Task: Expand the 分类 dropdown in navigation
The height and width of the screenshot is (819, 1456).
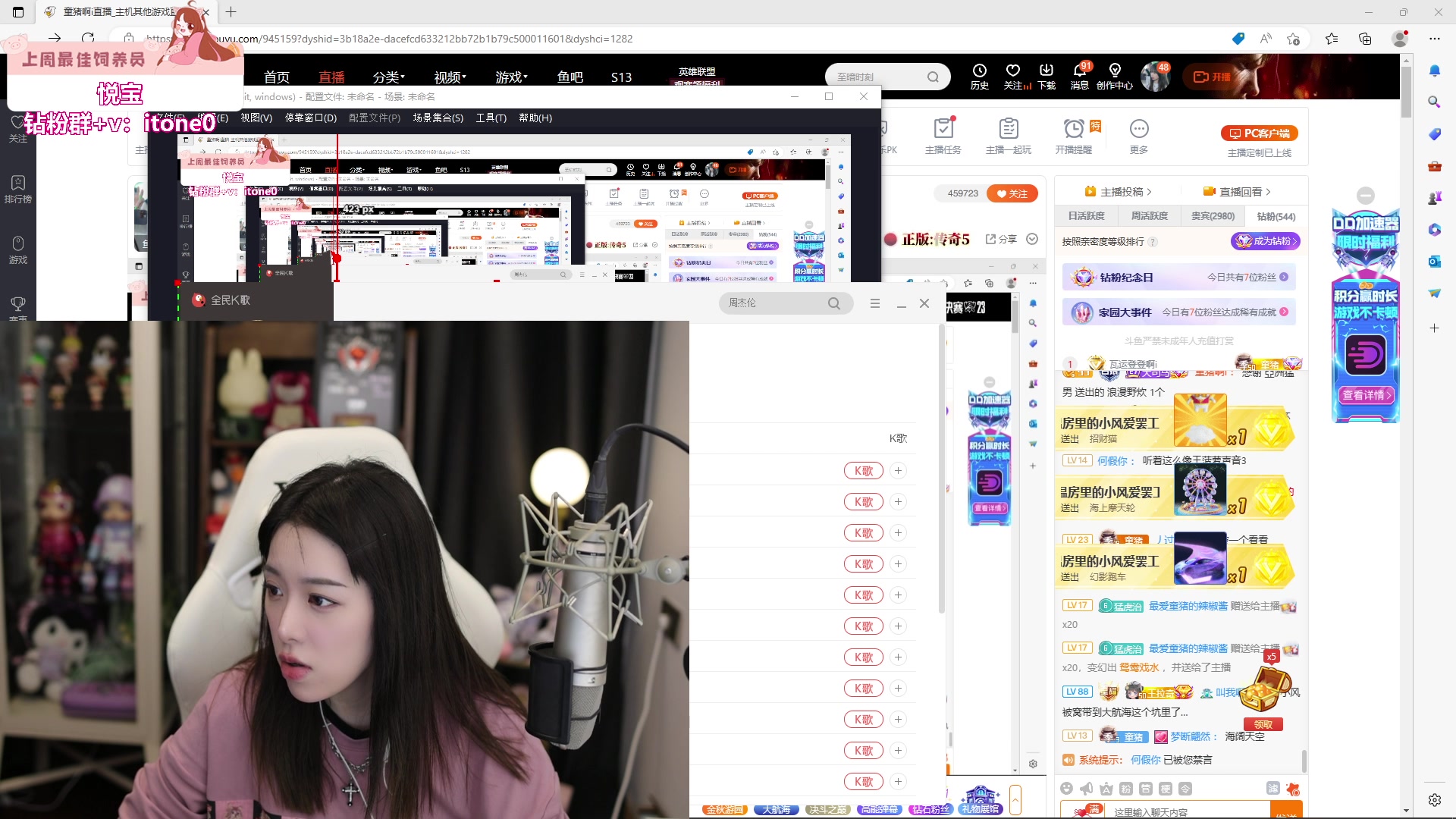Action: [x=388, y=77]
